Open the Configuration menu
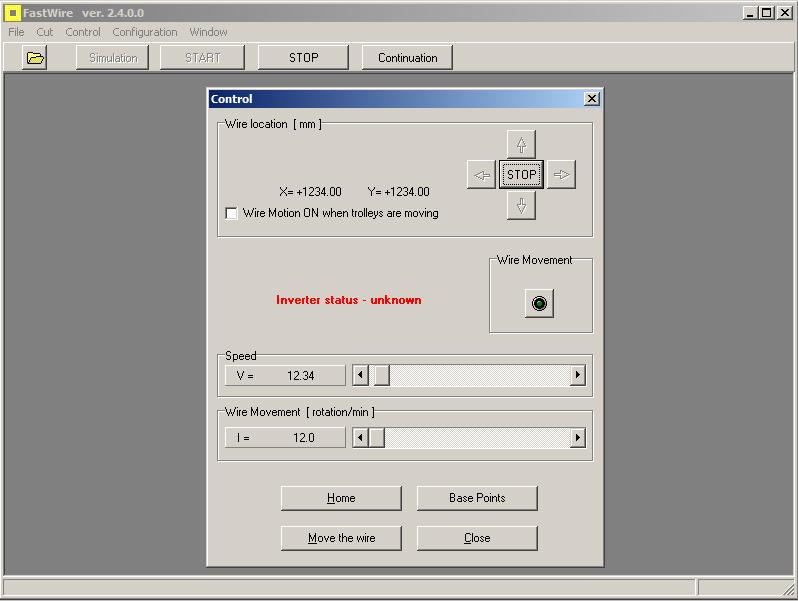Viewport: 798px width, 601px height. [x=144, y=32]
